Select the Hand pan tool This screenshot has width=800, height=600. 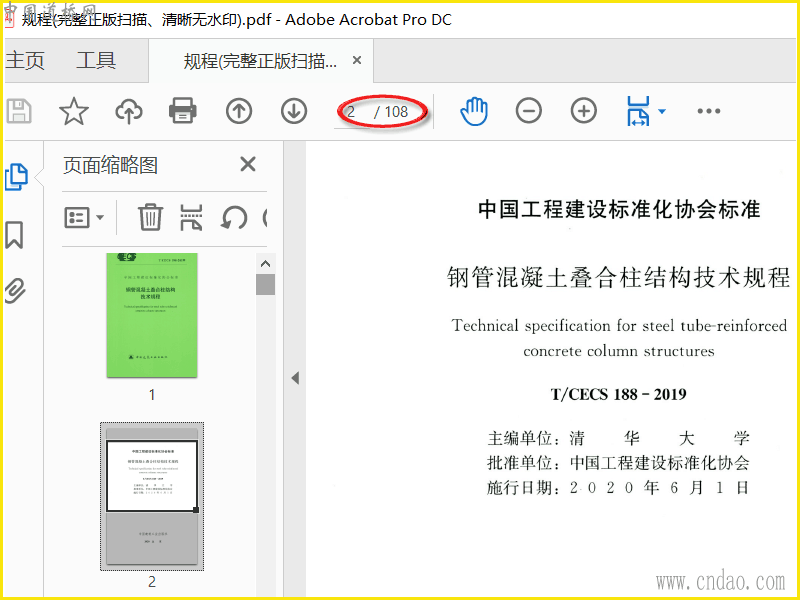click(x=474, y=111)
